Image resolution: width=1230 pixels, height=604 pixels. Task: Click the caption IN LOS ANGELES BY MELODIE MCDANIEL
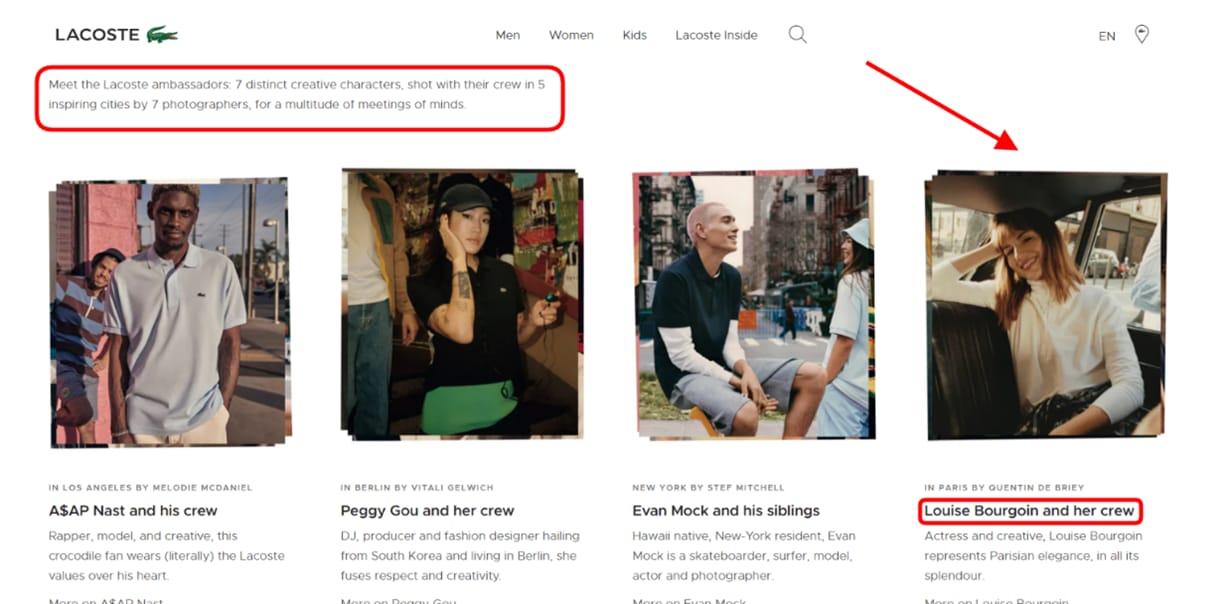(150, 488)
